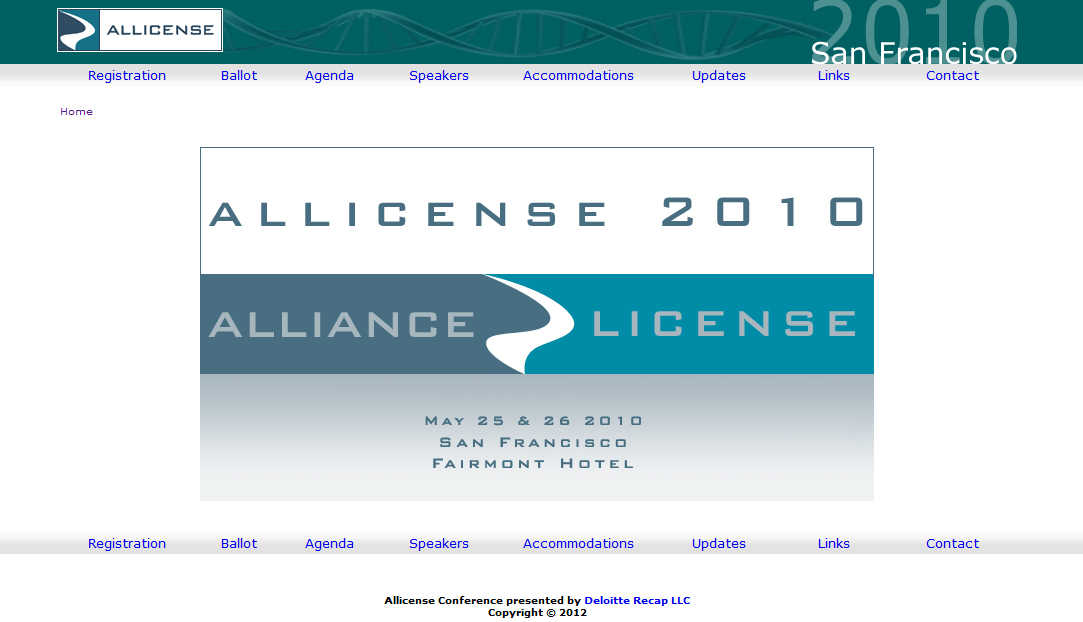Click the Allicense 2010 conference banner image
This screenshot has width=1083, height=622.
[536, 324]
